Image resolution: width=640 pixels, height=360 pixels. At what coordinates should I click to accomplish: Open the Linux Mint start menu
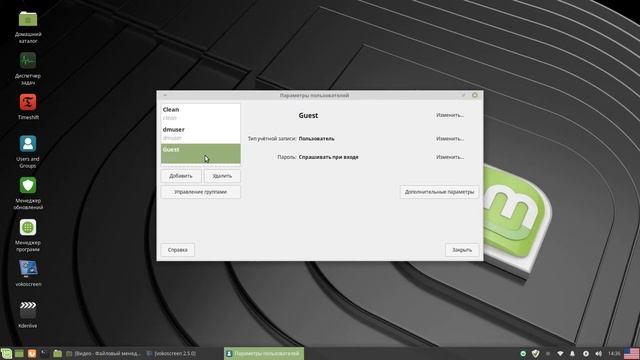[x=6, y=353]
